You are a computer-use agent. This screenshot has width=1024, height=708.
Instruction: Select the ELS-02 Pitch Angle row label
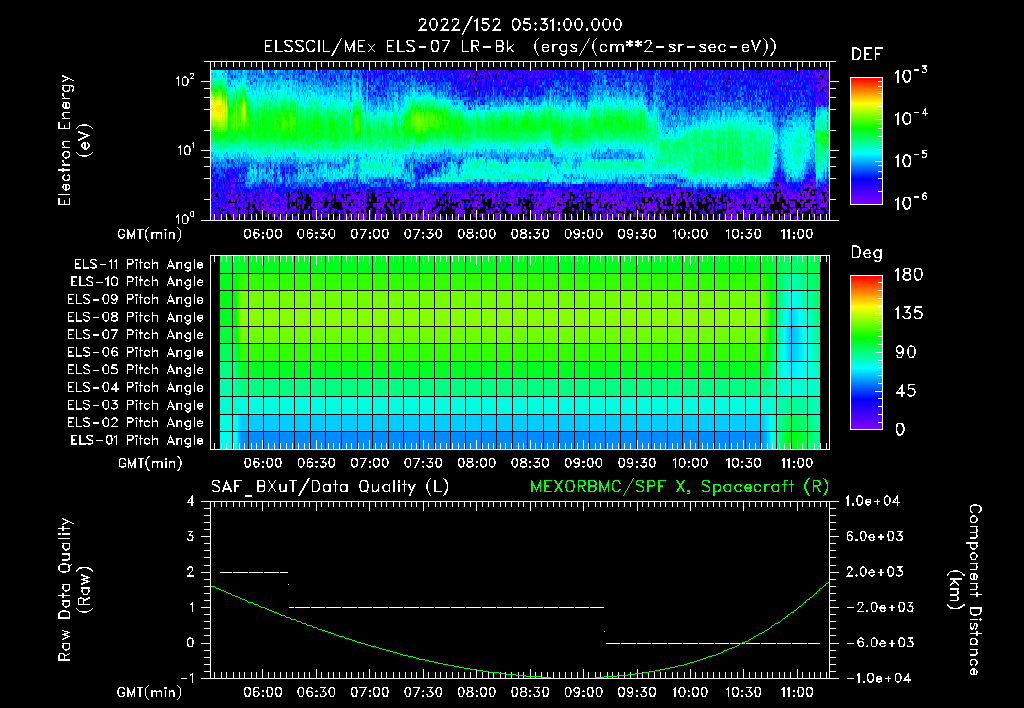coord(136,423)
